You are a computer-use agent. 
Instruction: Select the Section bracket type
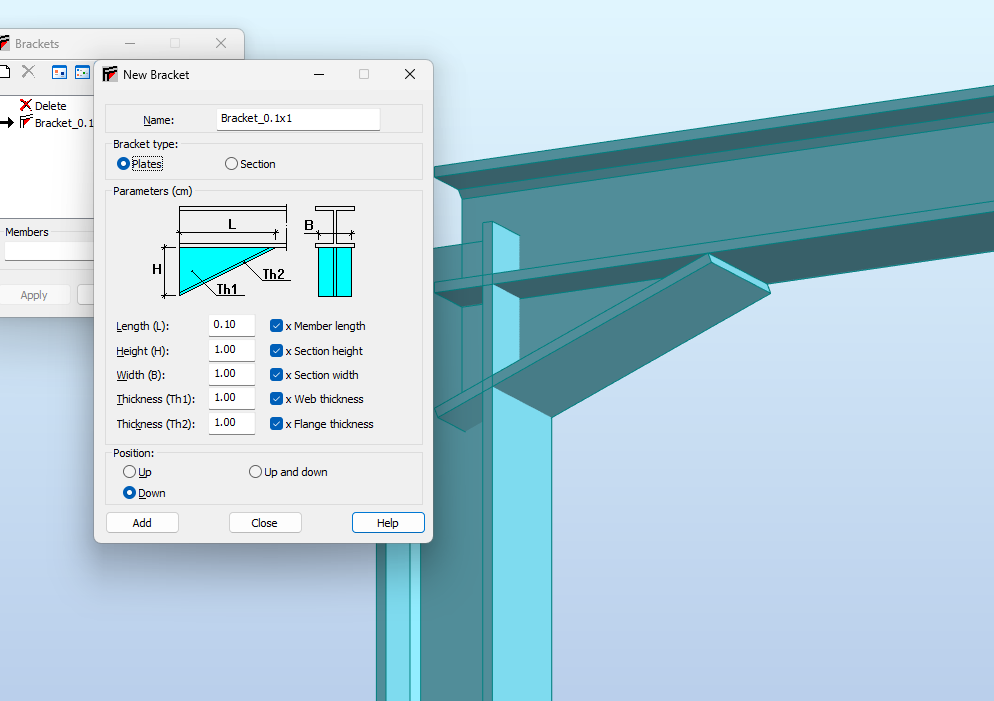pos(231,163)
